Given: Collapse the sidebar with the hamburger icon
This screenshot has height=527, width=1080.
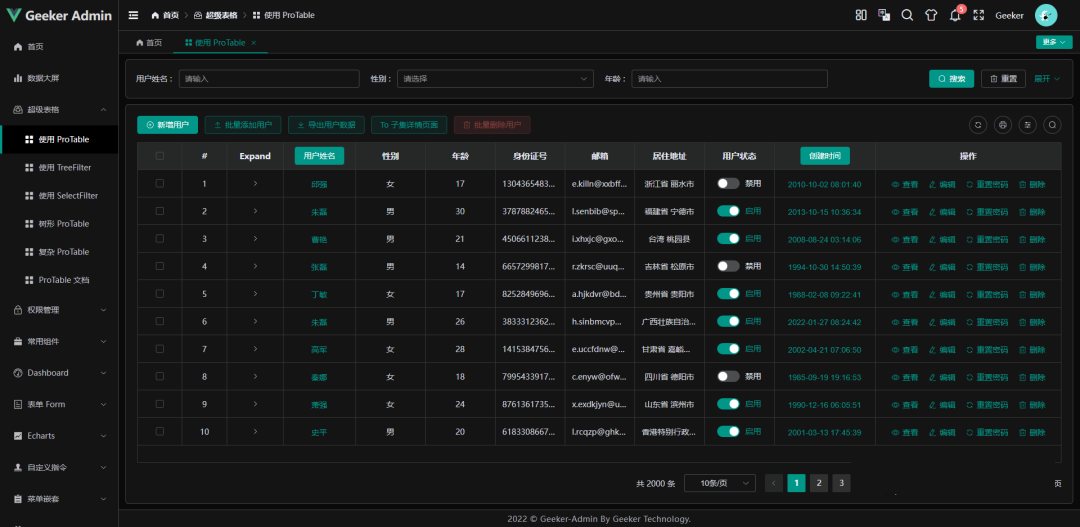Looking at the screenshot, I should [133, 15].
